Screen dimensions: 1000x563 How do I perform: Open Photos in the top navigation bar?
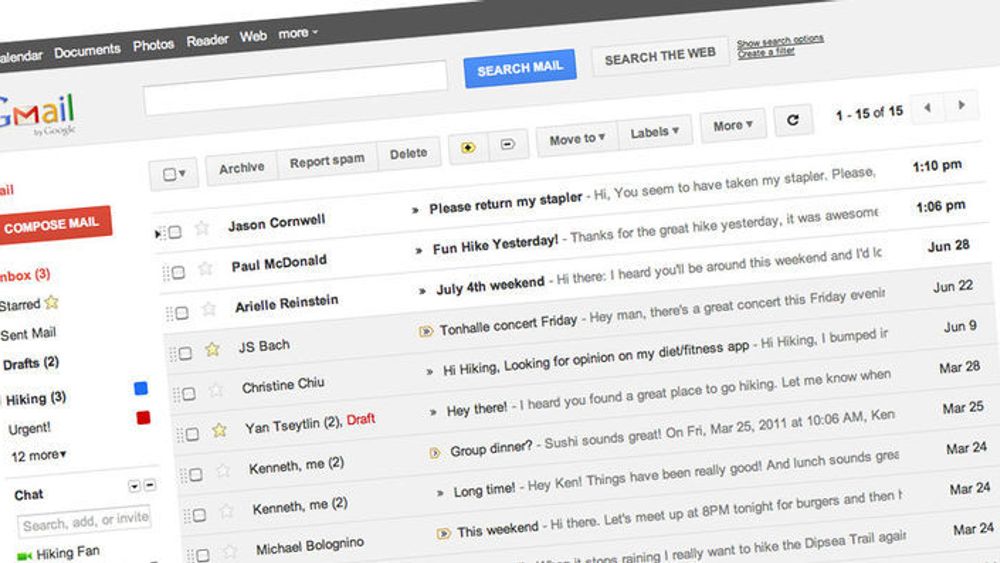(x=154, y=45)
